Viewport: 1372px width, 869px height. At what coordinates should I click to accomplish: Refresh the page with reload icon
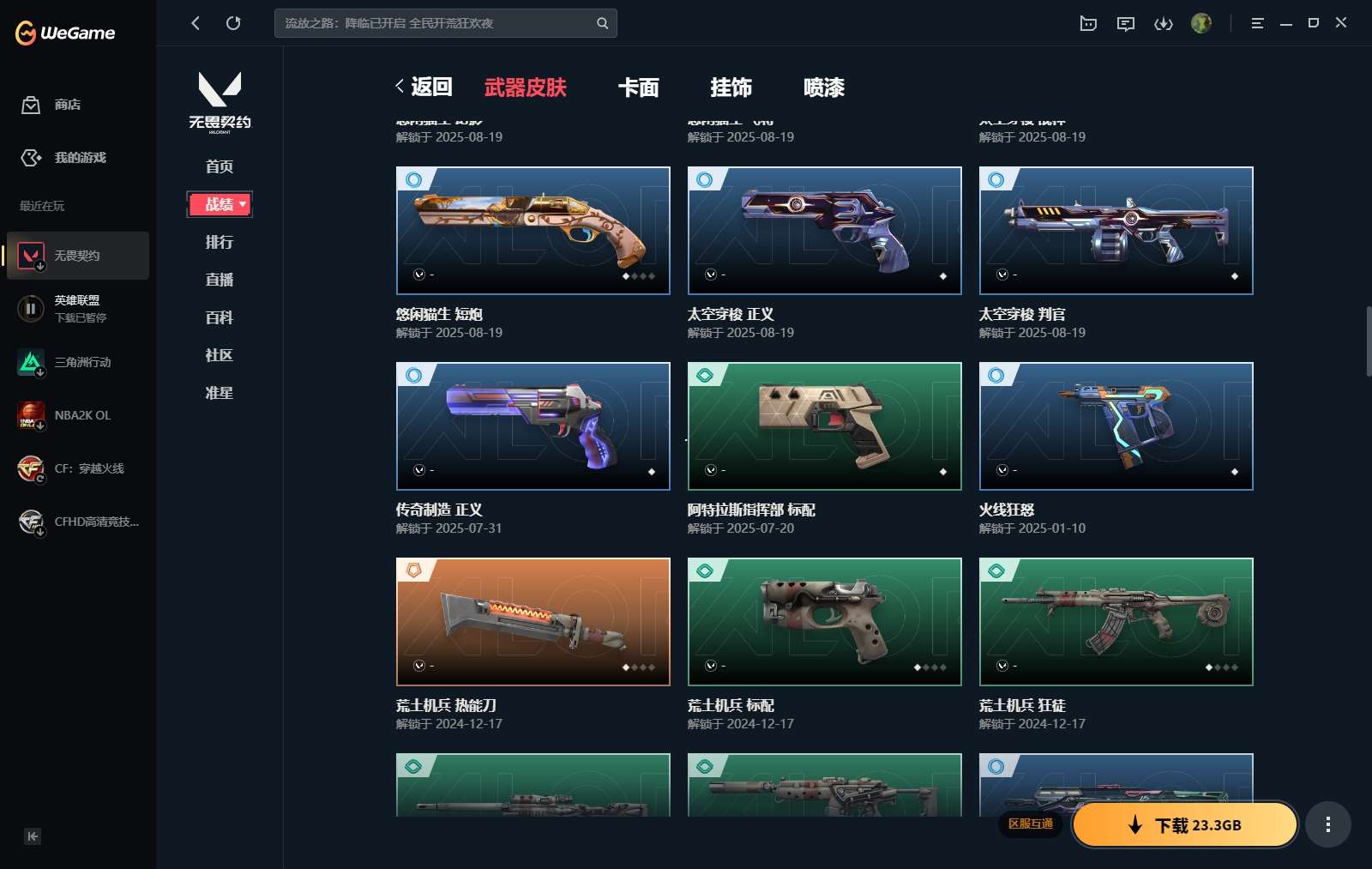[233, 23]
